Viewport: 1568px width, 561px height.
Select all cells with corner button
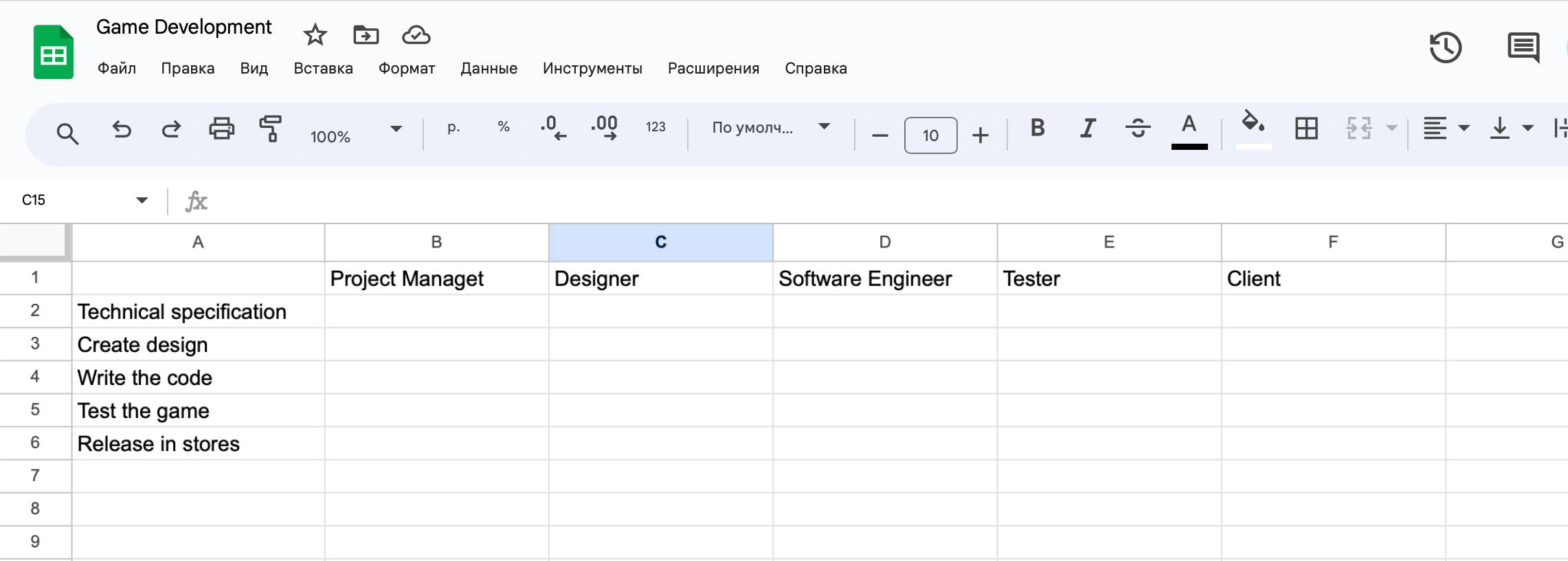coord(35,242)
